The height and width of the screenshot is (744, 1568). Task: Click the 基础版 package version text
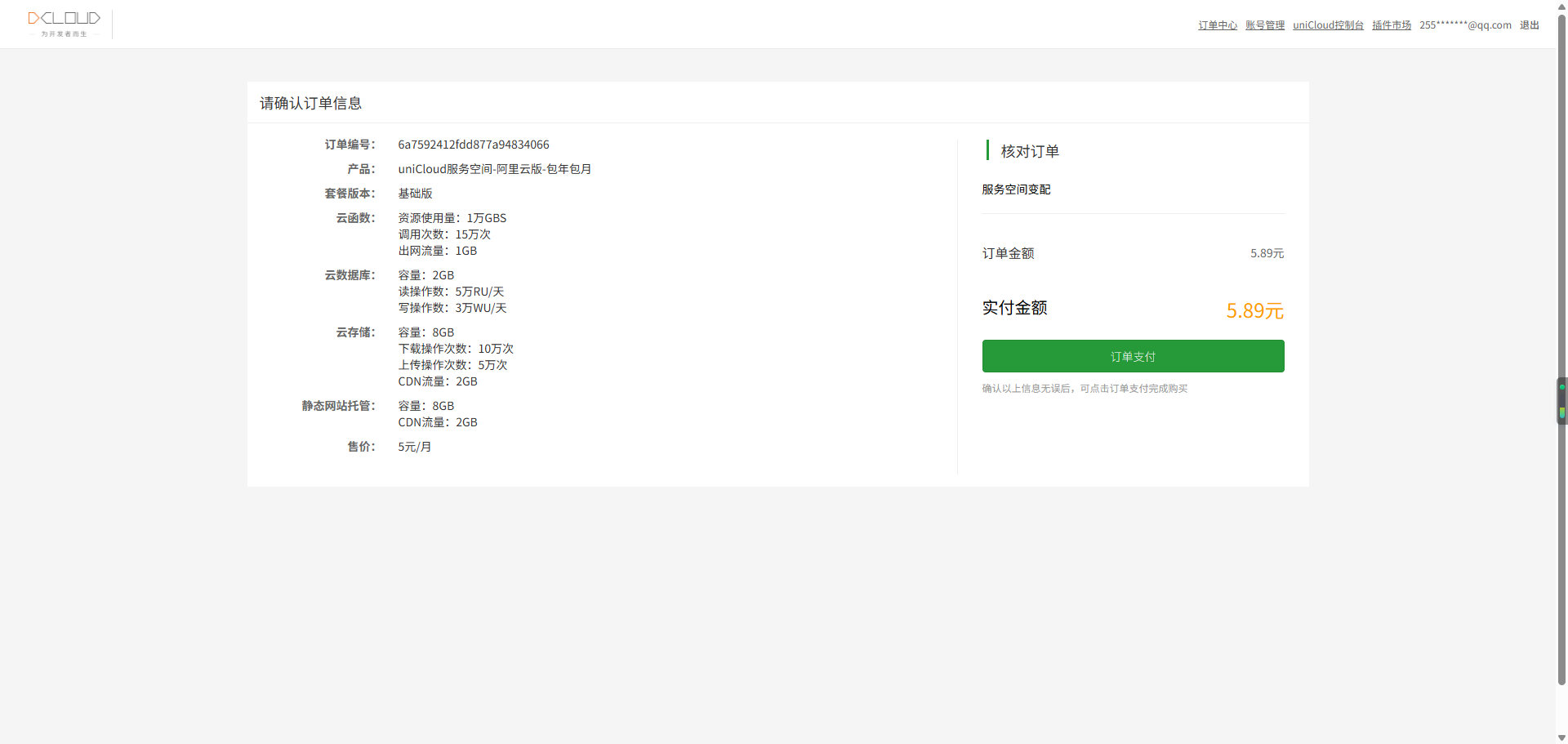click(415, 194)
